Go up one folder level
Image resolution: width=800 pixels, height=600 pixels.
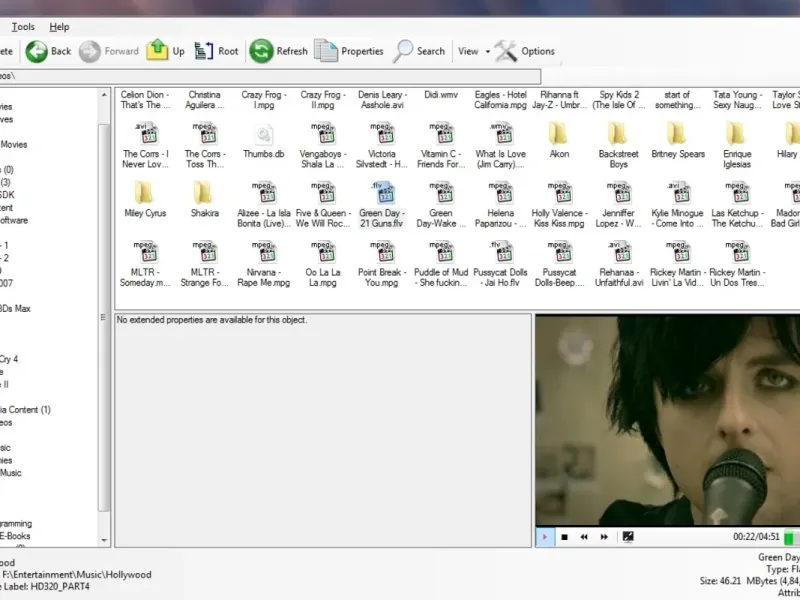coord(166,51)
